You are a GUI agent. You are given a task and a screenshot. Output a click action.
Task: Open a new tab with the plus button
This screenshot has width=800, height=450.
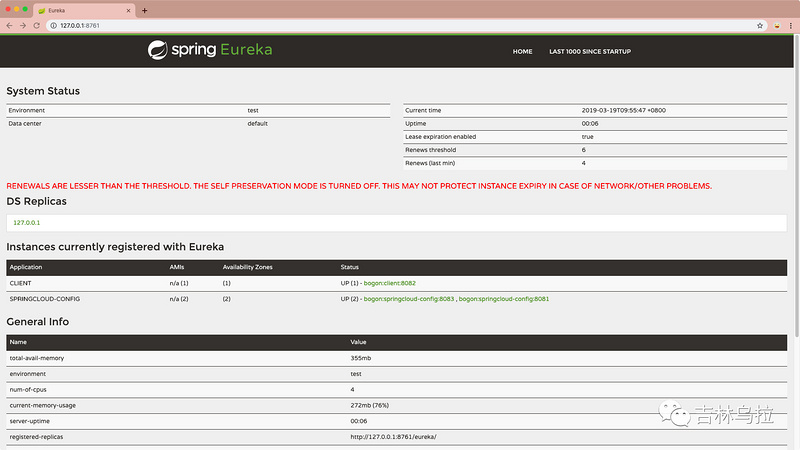pyautogui.click(x=144, y=10)
